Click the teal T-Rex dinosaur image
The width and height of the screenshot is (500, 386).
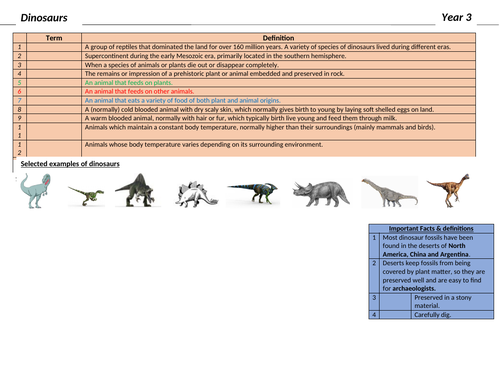(35, 191)
